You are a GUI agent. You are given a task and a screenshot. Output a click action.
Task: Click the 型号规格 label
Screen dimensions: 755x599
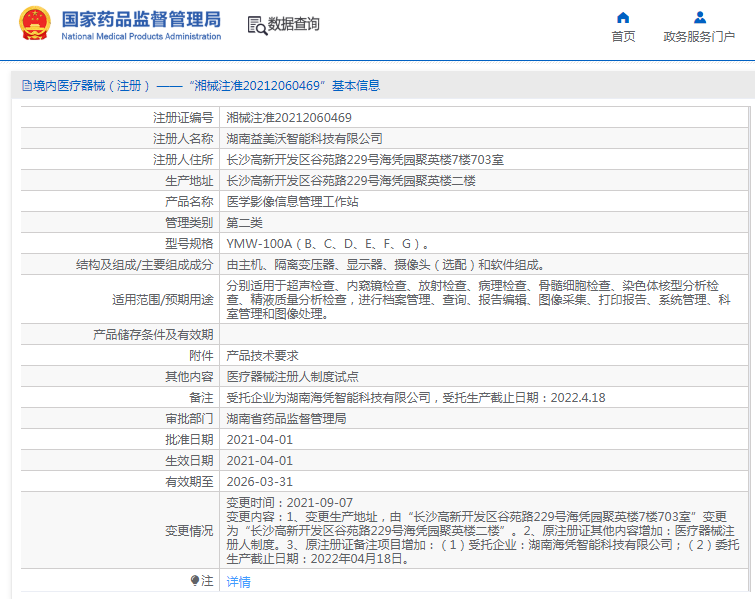pyautogui.click(x=189, y=244)
